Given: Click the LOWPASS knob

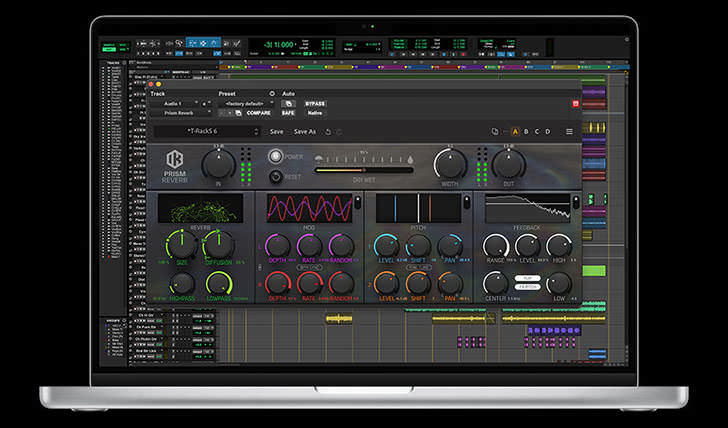Looking at the screenshot, I should (x=218, y=283).
